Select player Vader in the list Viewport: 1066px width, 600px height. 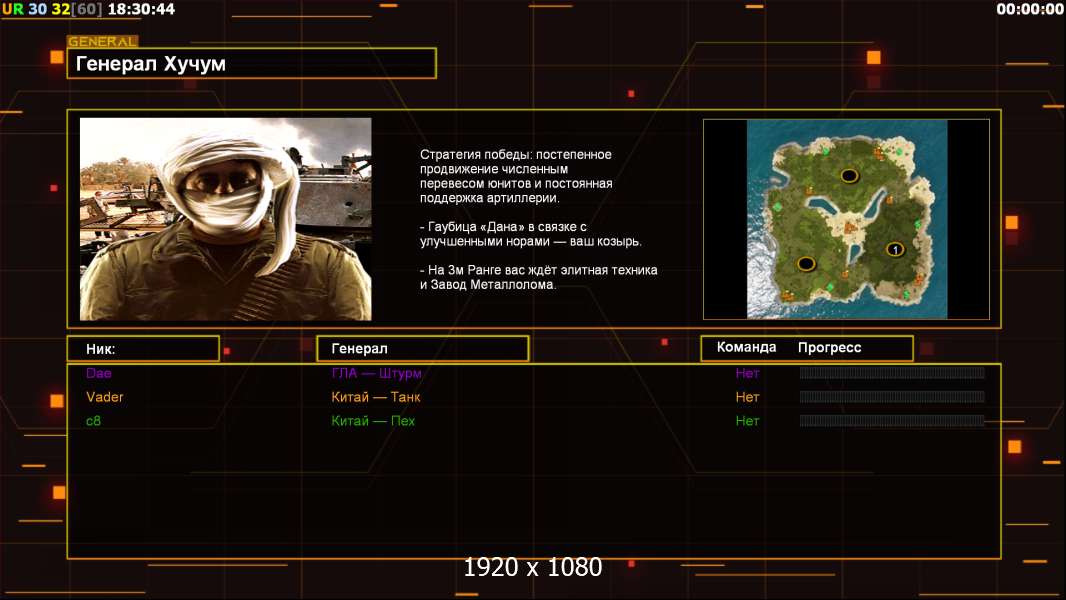click(x=105, y=397)
